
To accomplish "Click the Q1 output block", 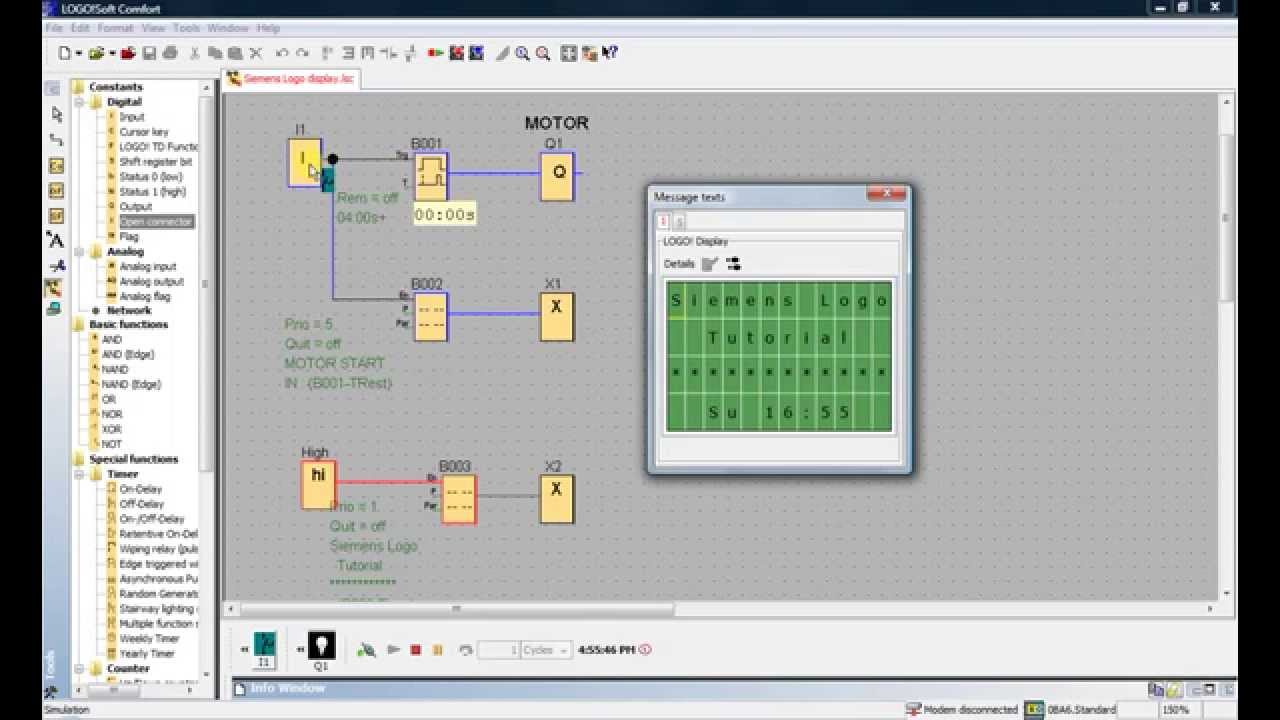I will coord(557,177).
